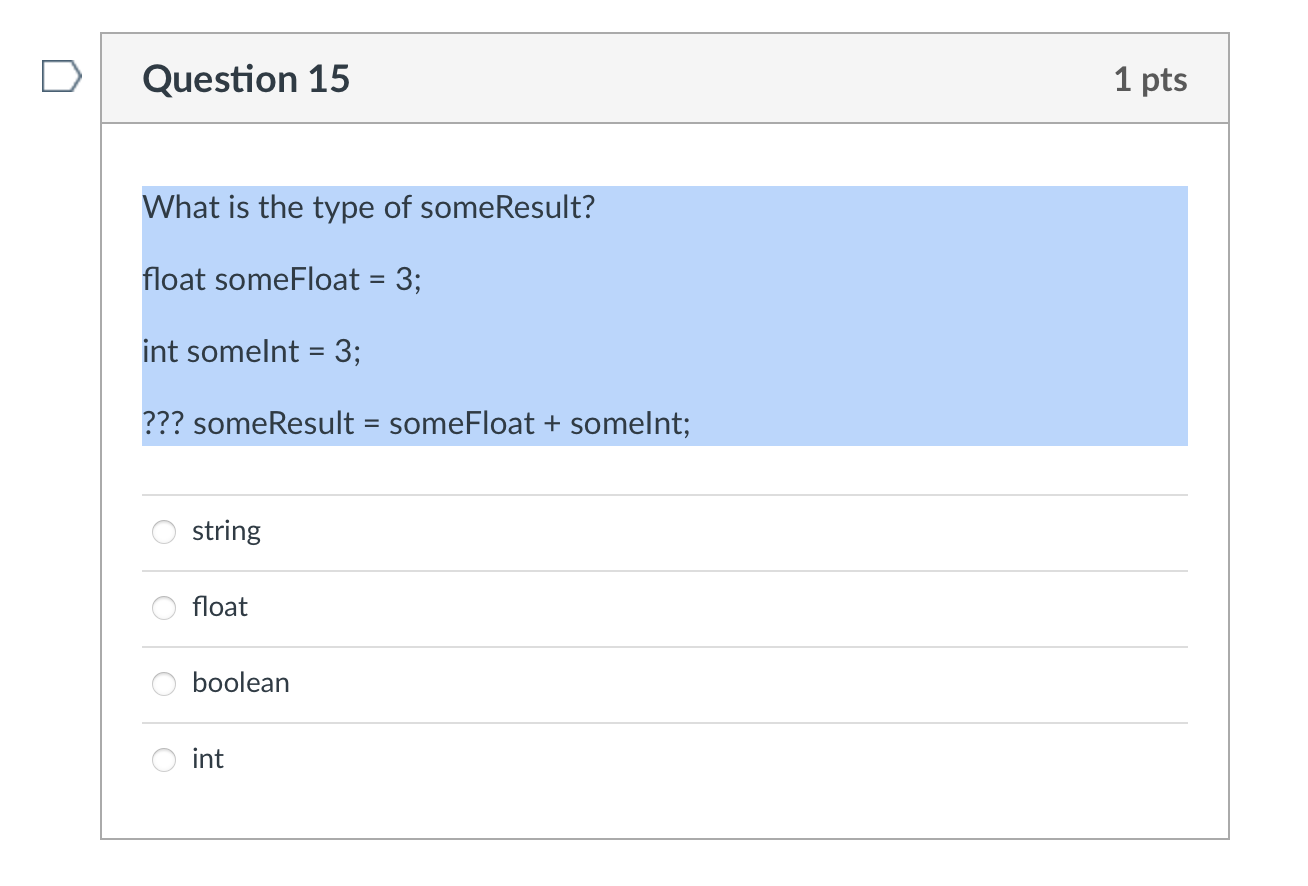Click "someResult" in the last code line
The width and height of the screenshot is (1308, 886).
pyautogui.click(x=273, y=424)
